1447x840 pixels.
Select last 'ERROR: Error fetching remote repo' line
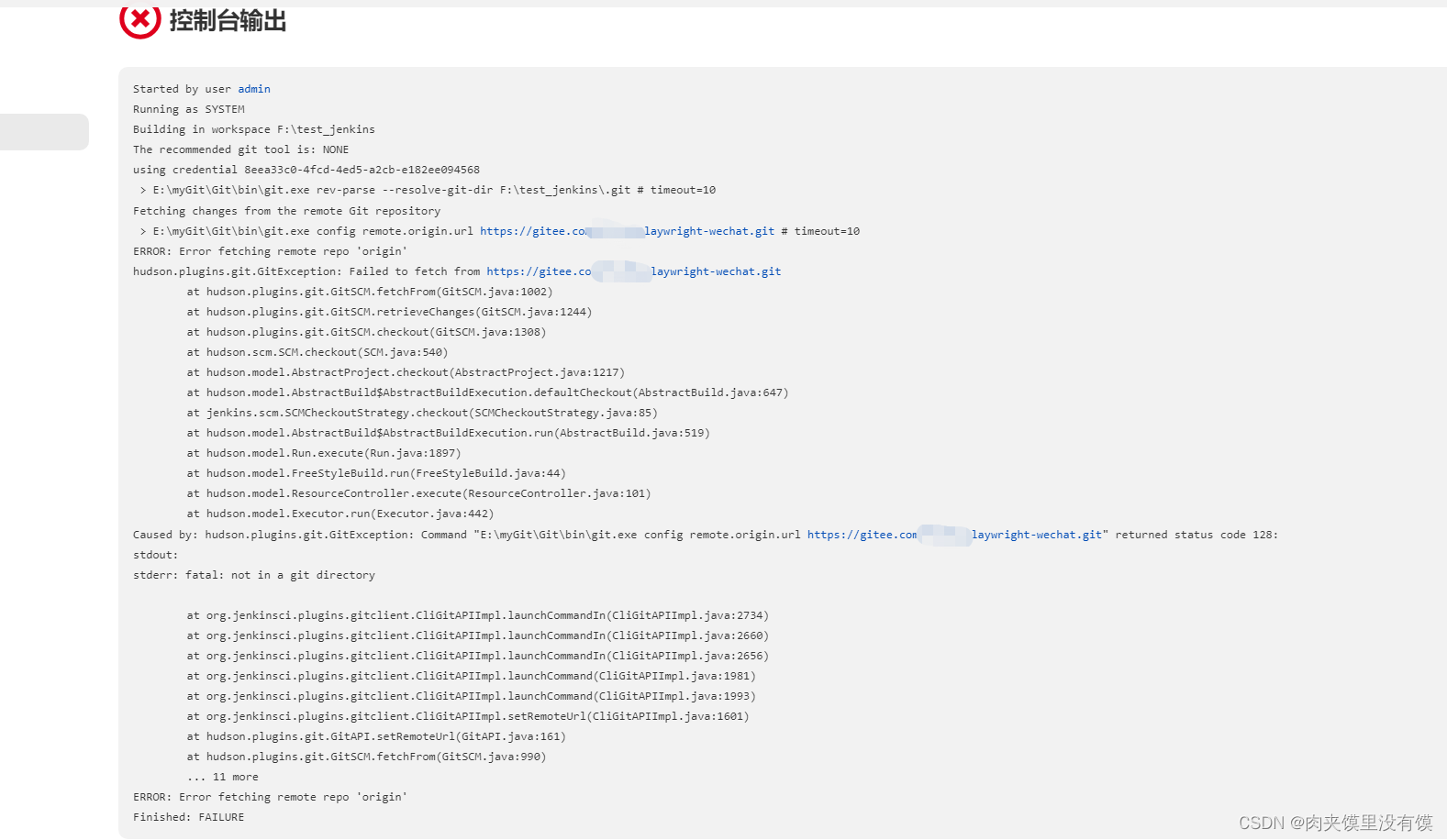(x=270, y=797)
